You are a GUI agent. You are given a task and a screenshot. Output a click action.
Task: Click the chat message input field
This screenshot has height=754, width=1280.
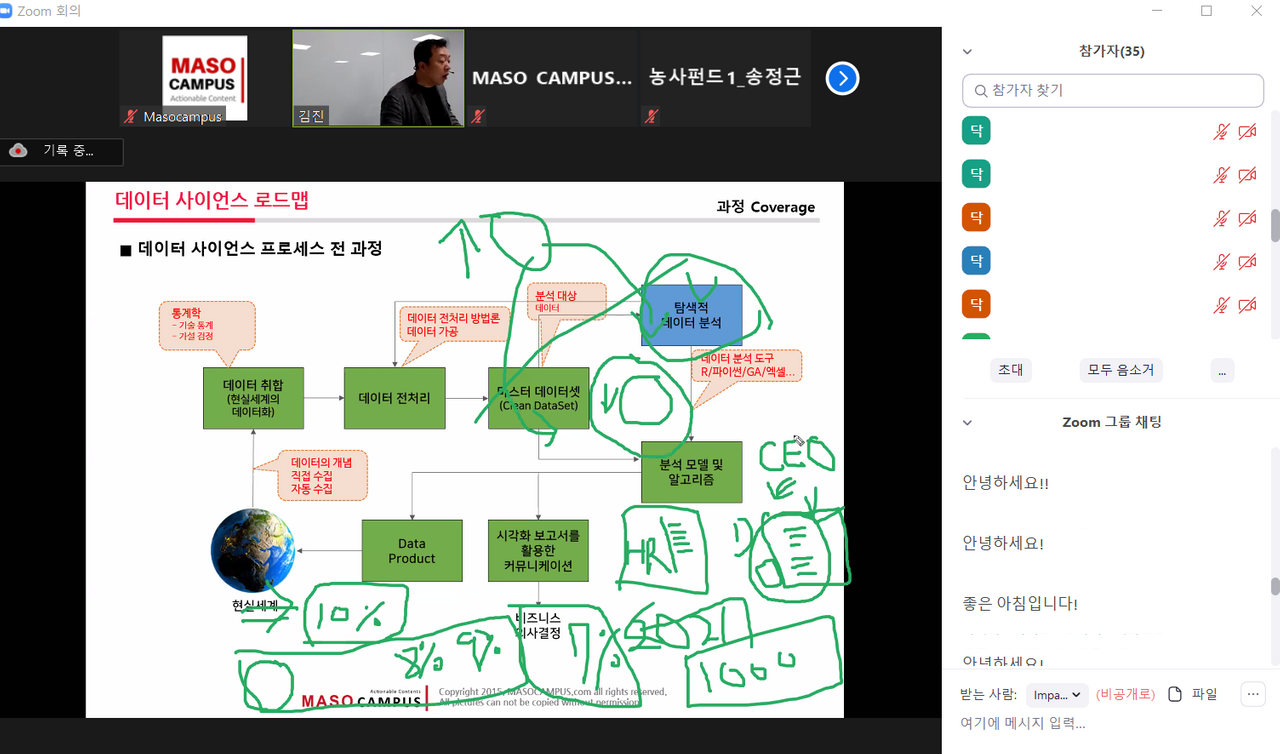point(1100,723)
